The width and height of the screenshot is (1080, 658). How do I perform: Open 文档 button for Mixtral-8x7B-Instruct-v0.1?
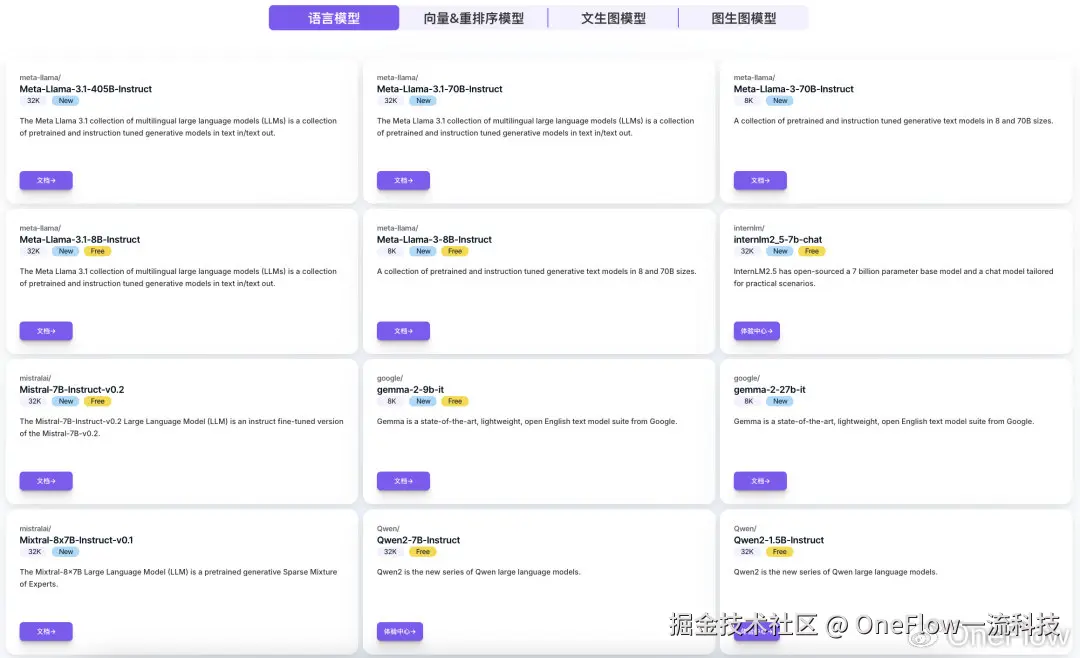46,631
